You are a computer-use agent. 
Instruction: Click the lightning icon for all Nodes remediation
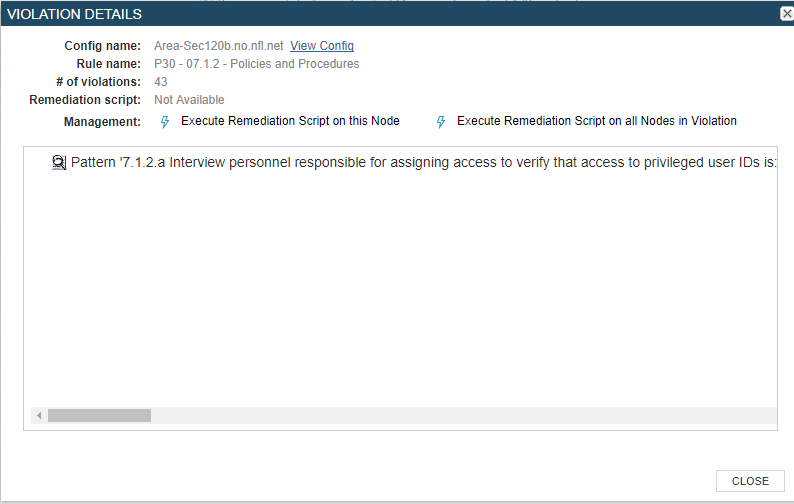(x=441, y=122)
